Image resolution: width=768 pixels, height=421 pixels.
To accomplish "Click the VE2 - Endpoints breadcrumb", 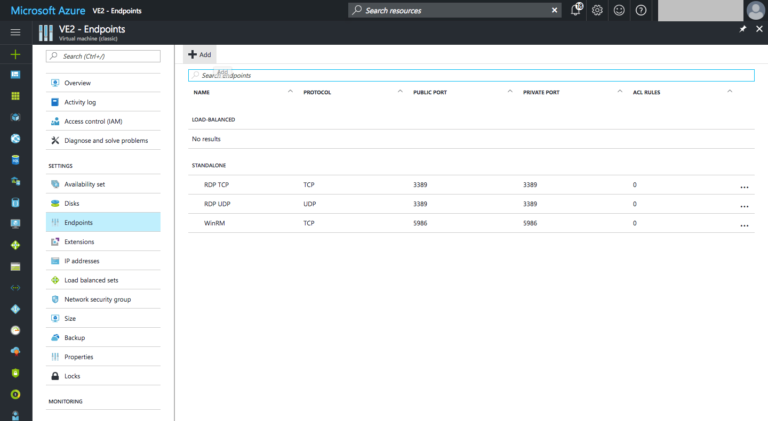I will click(117, 11).
